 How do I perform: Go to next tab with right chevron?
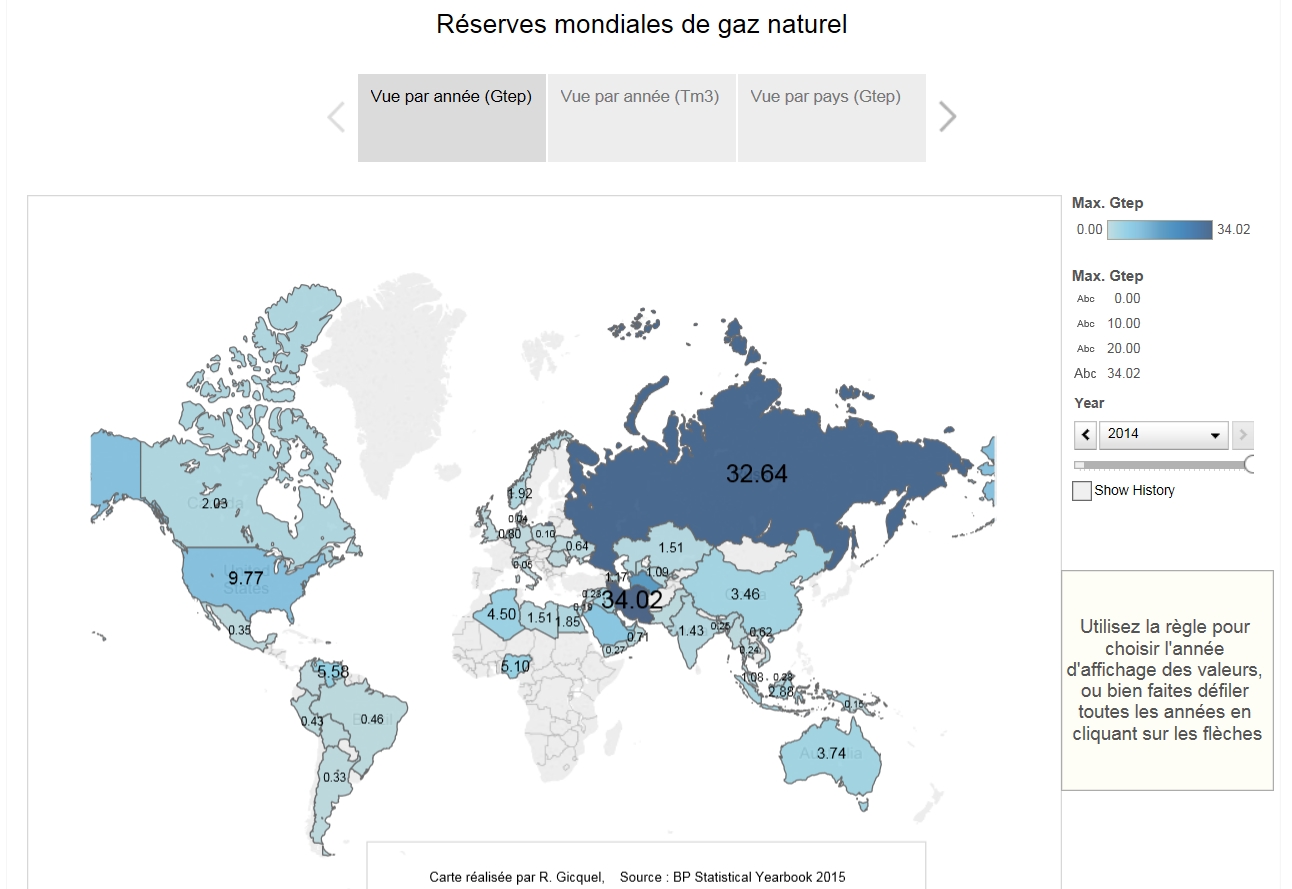coord(948,117)
